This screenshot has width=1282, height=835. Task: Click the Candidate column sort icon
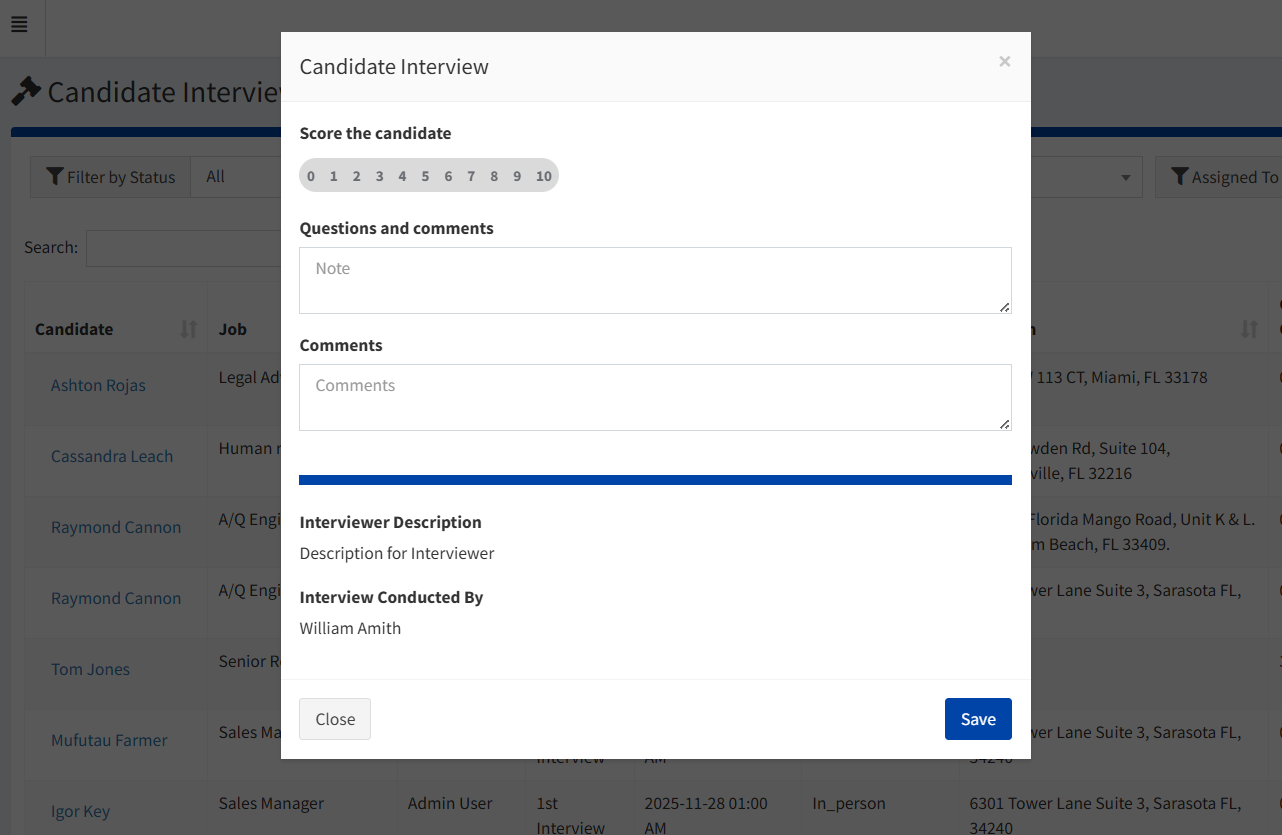click(x=188, y=329)
